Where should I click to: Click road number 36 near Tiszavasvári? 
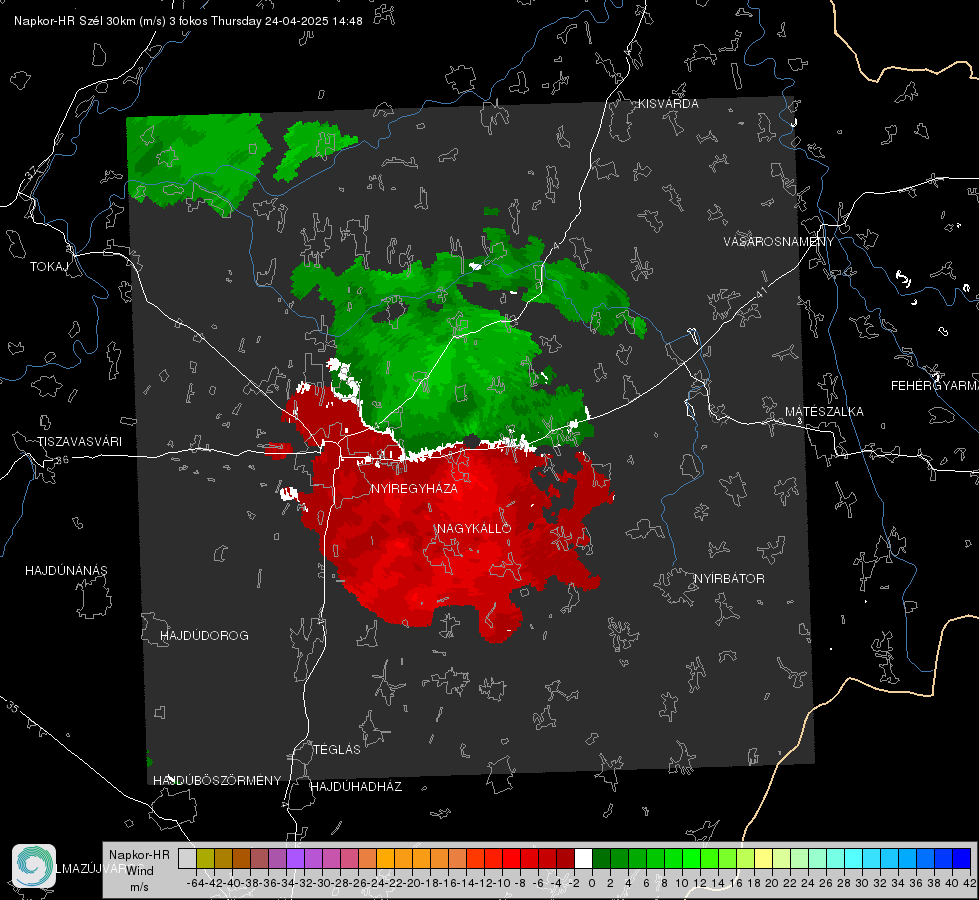[x=62, y=460]
